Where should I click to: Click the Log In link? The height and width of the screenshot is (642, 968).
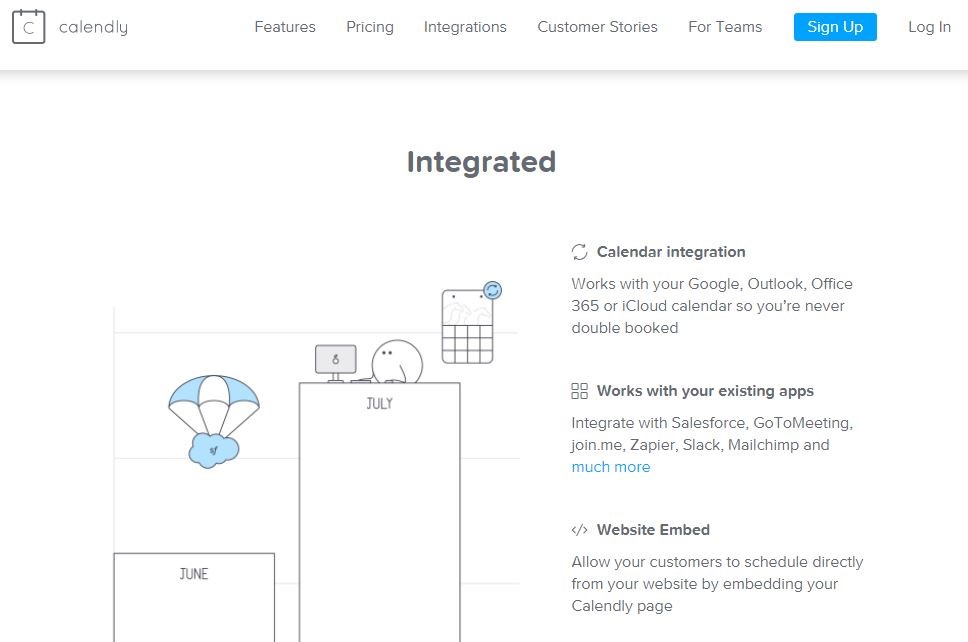tap(929, 27)
